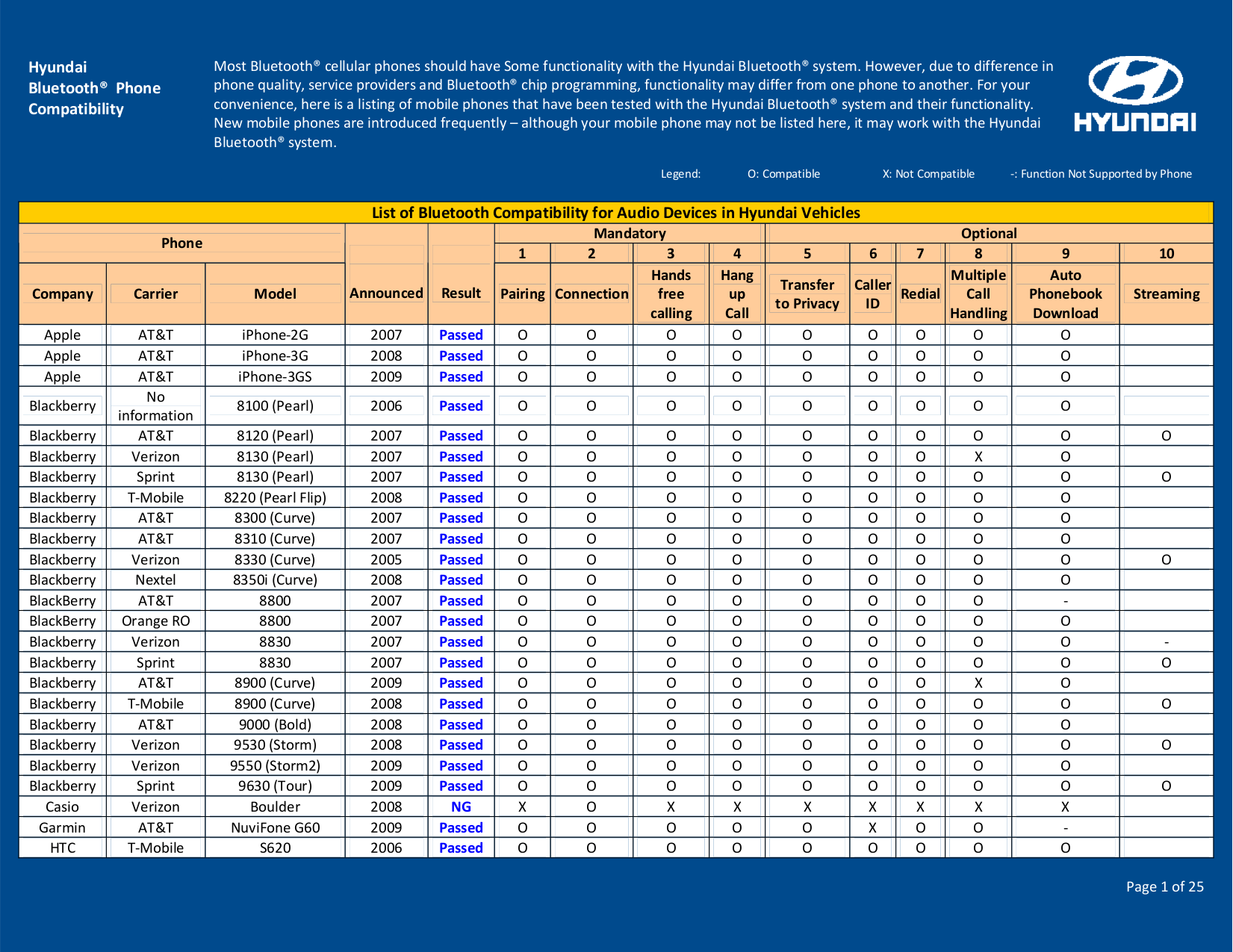Select the "Optional" section header
The image size is (1233, 952).
point(989,233)
